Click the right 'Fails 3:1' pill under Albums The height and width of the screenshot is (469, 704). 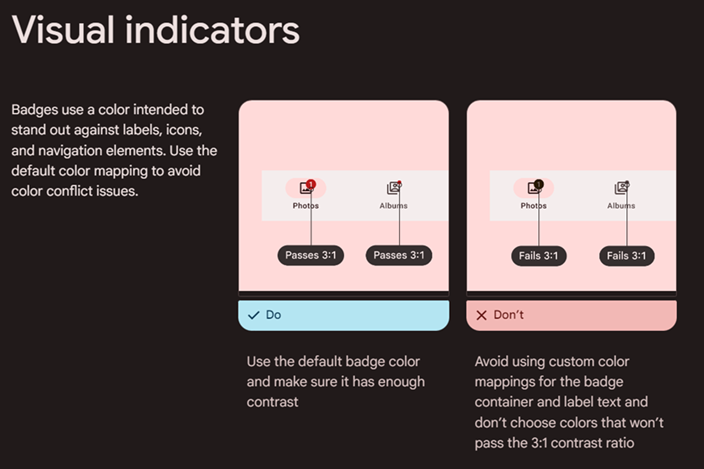pos(627,255)
